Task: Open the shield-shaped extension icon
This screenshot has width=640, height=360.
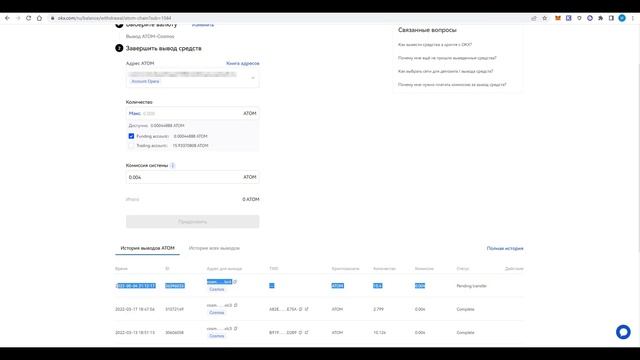Action: click(579, 18)
